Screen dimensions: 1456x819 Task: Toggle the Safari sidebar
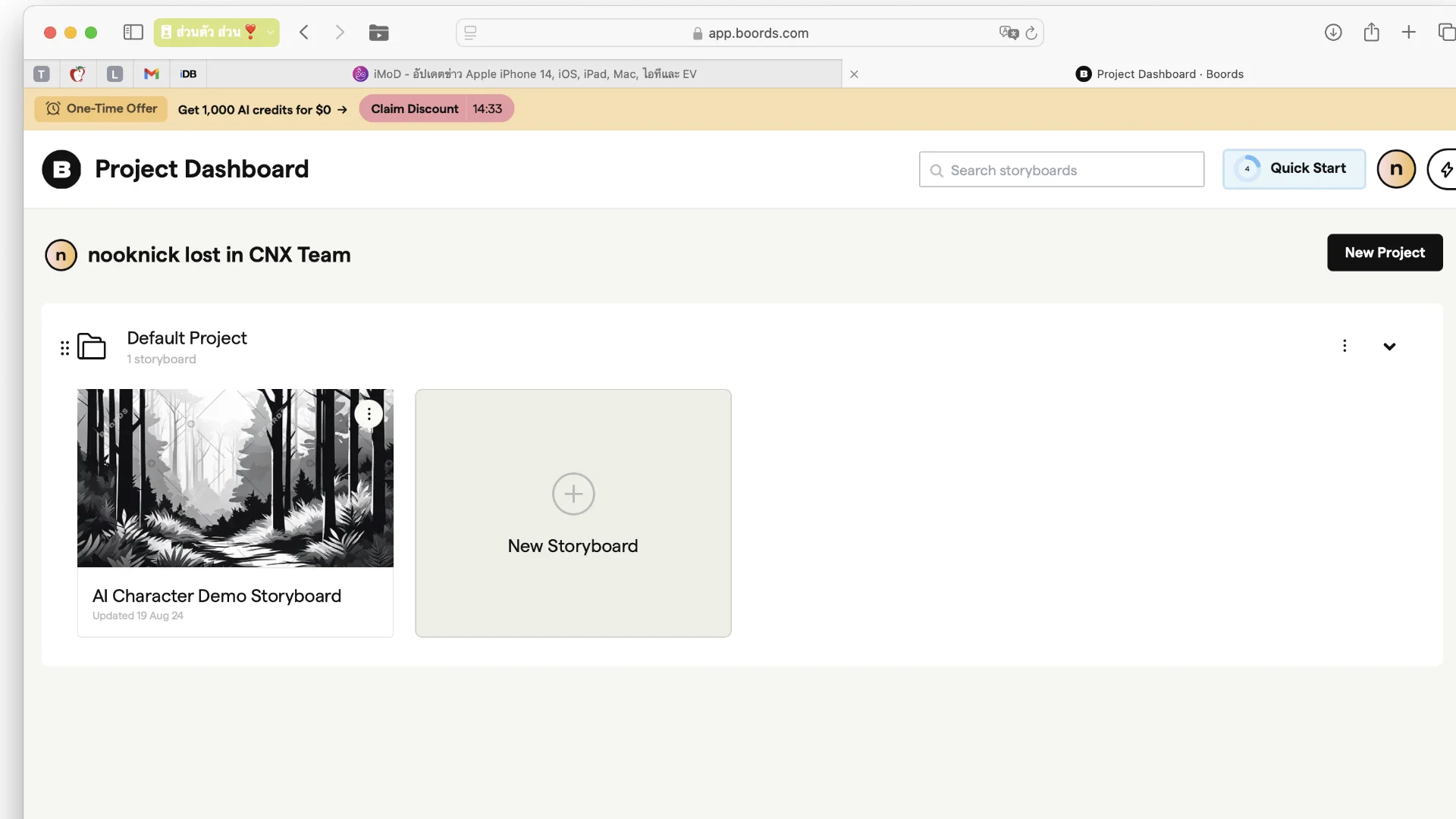point(133,32)
